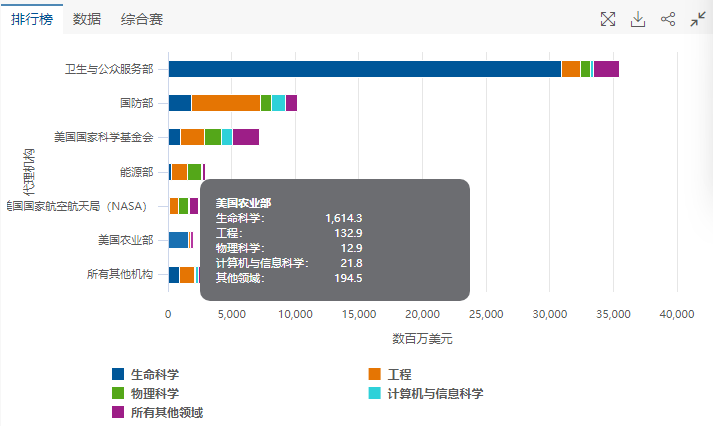Click the orange segment of 所有其他机构 bar

[187, 275]
